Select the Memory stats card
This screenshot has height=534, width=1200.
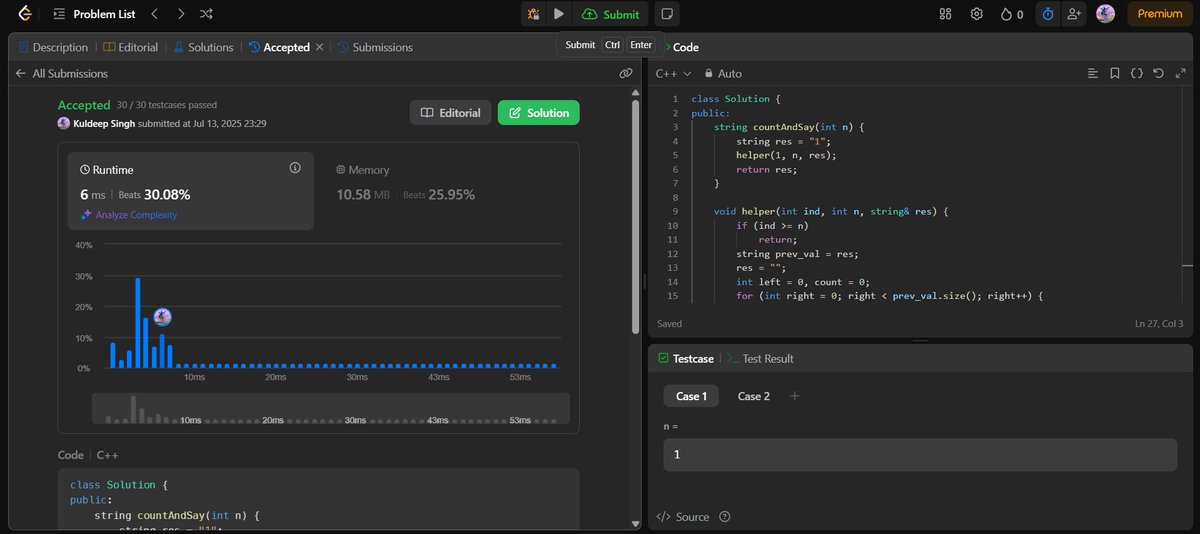tap(447, 191)
